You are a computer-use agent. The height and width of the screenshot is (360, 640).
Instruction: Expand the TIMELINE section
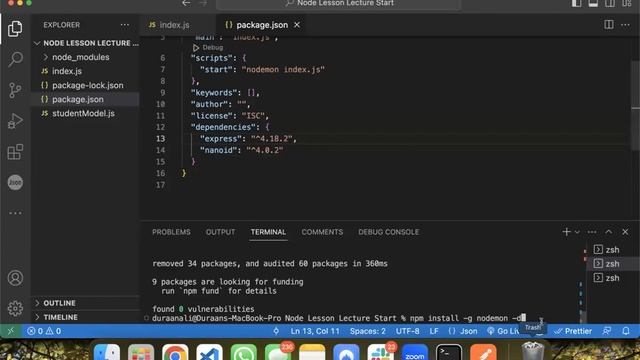(x=86, y=317)
